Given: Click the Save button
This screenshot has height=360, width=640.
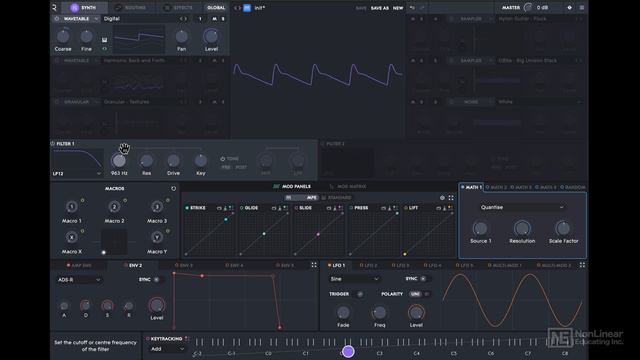Looking at the screenshot, I should 361,8.
